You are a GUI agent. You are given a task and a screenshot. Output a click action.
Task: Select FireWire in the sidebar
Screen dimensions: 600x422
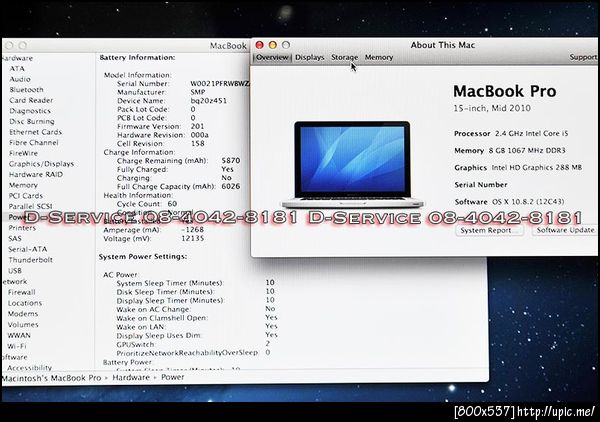point(23,153)
